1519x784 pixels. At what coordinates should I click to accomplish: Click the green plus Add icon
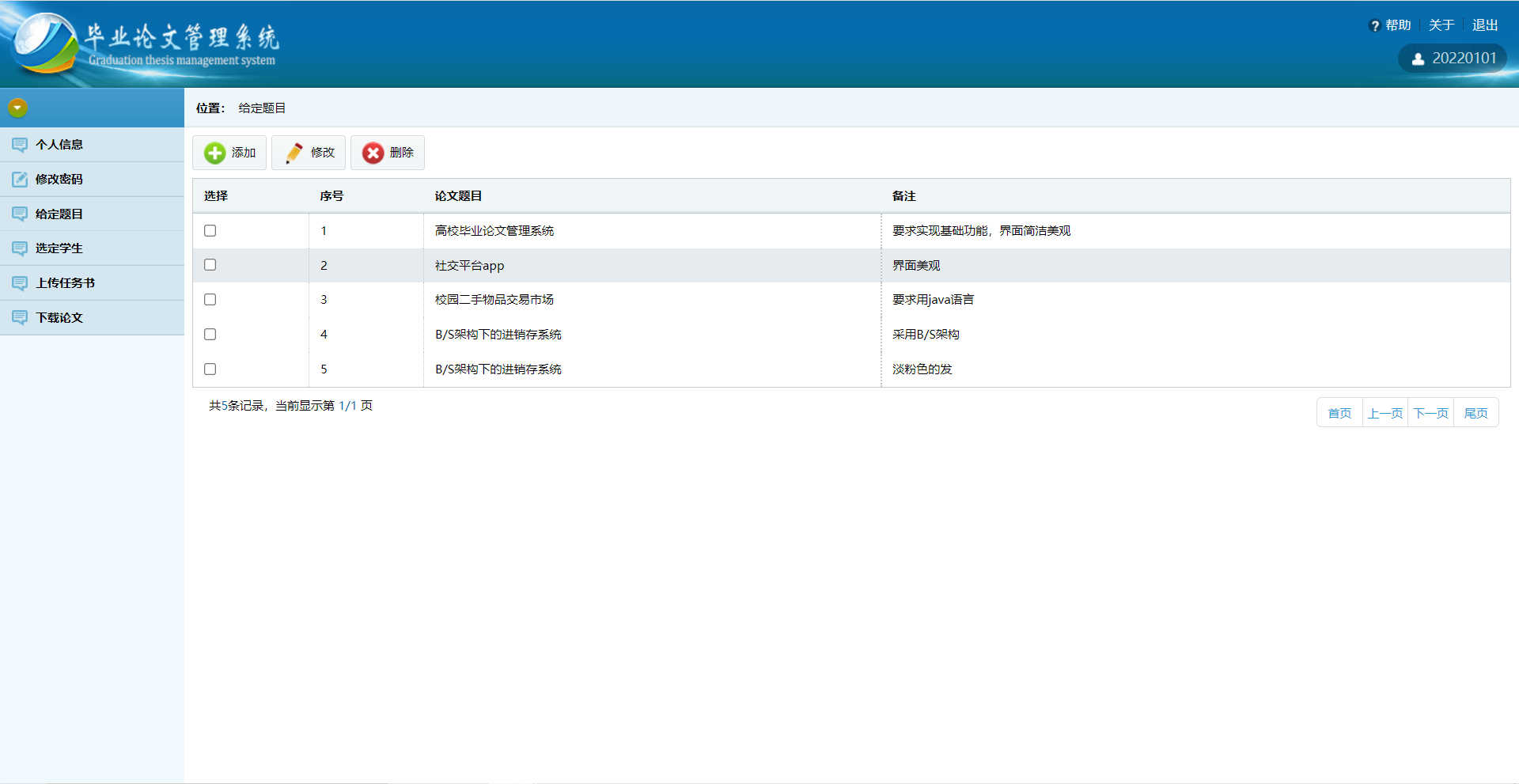click(x=214, y=153)
